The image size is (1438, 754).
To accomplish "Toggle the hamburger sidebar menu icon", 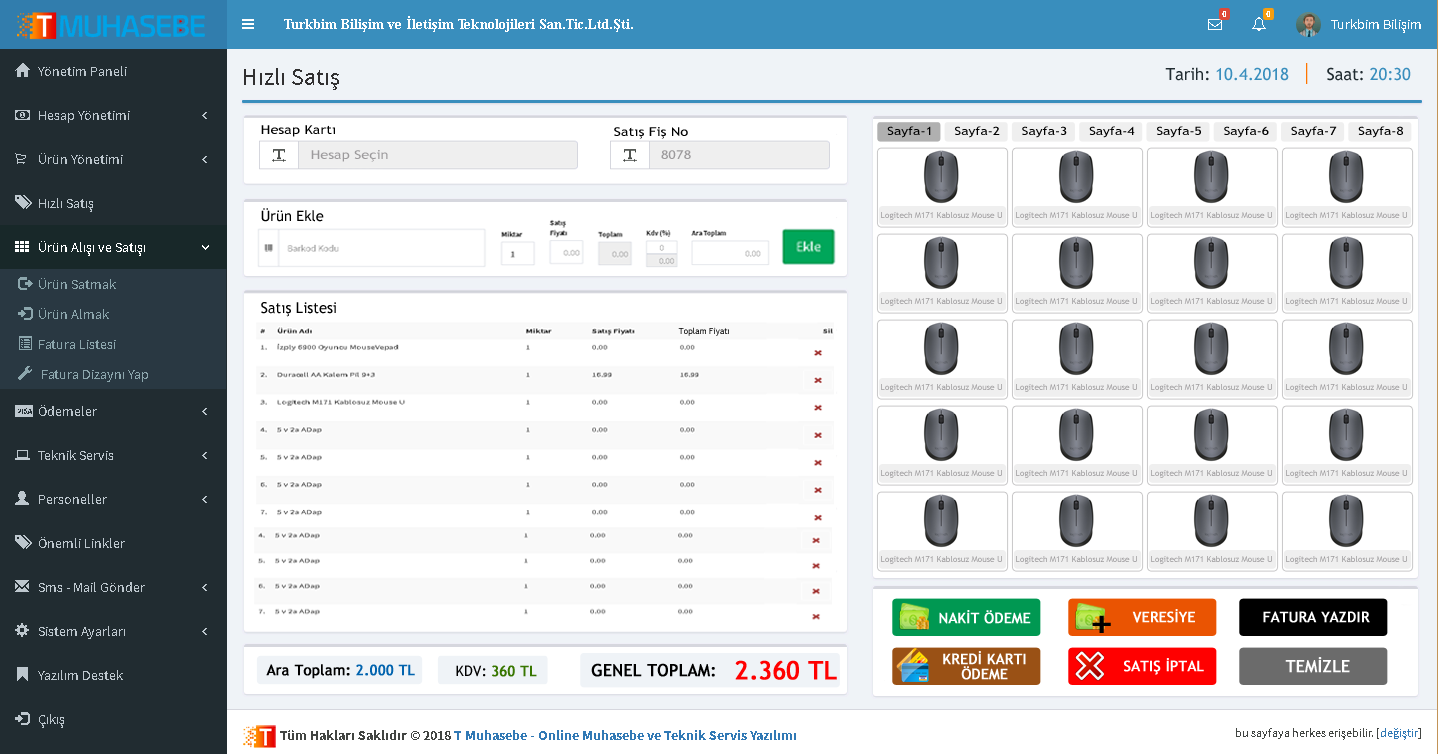I will pyautogui.click(x=248, y=24).
